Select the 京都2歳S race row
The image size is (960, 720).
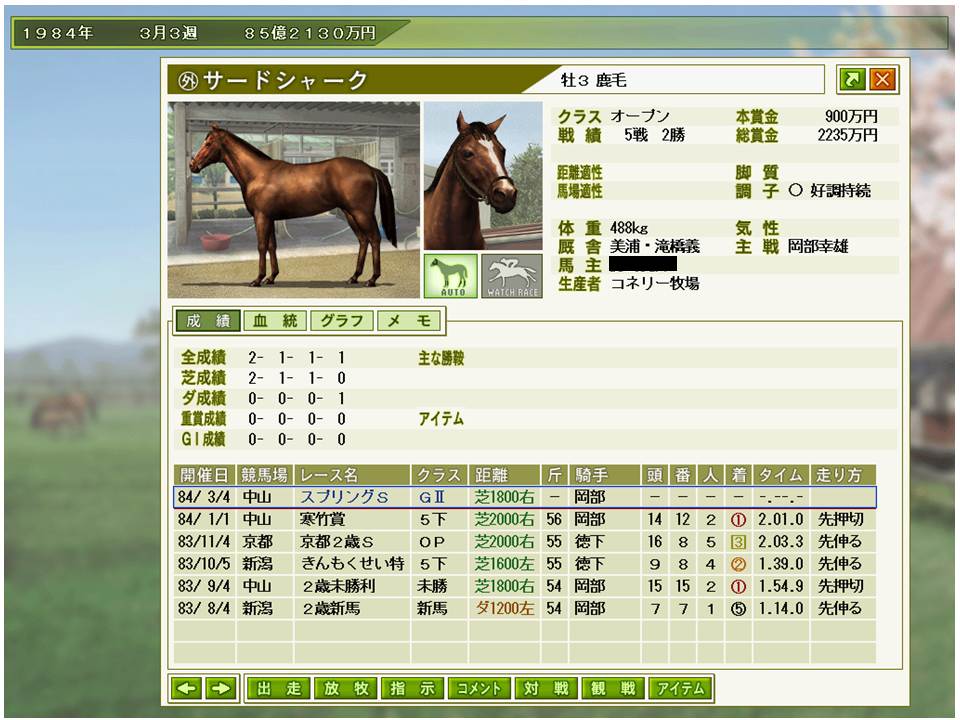(x=525, y=542)
